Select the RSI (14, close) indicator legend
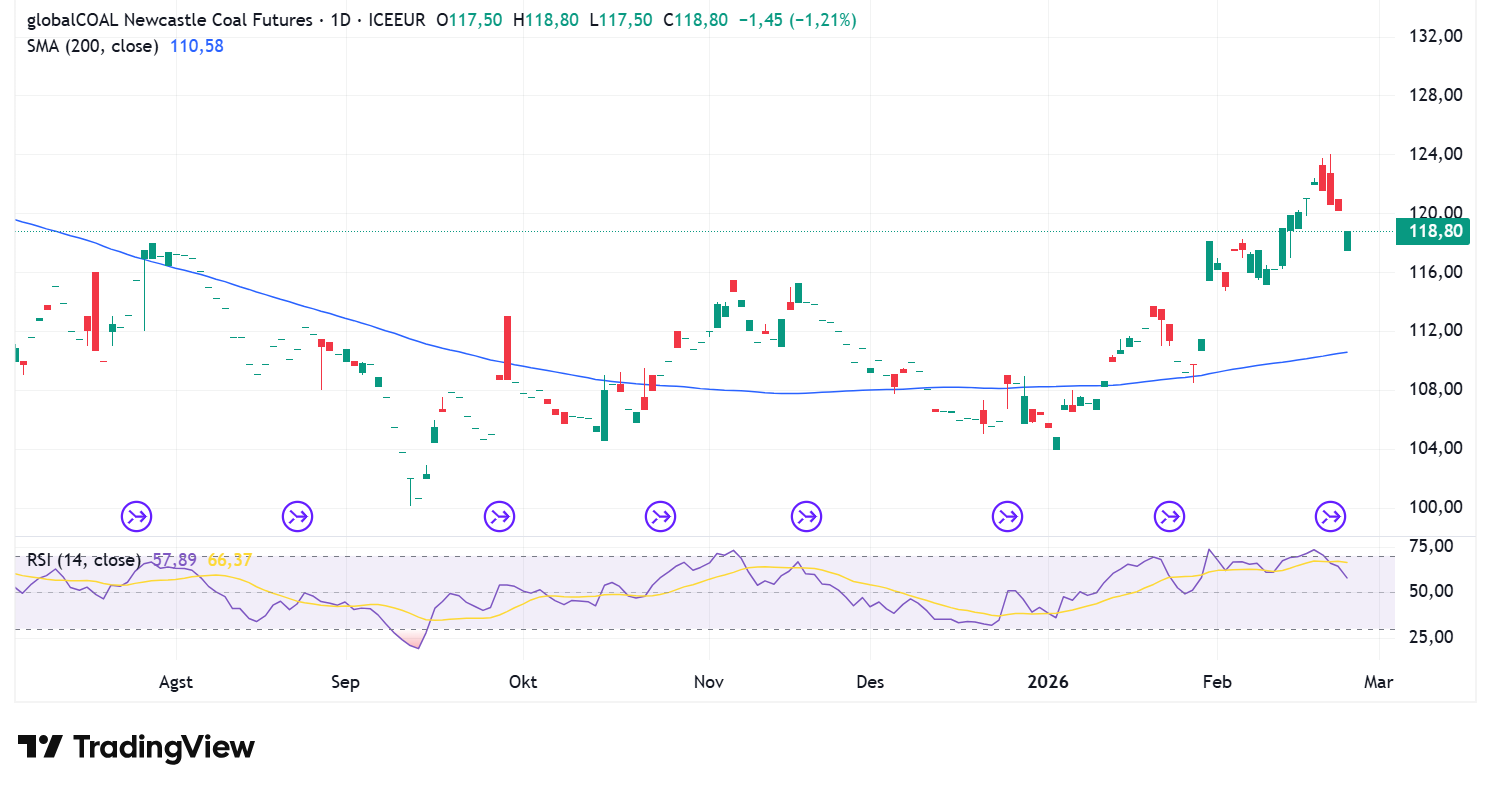The width and height of the screenshot is (1491, 792). [x=82, y=561]
